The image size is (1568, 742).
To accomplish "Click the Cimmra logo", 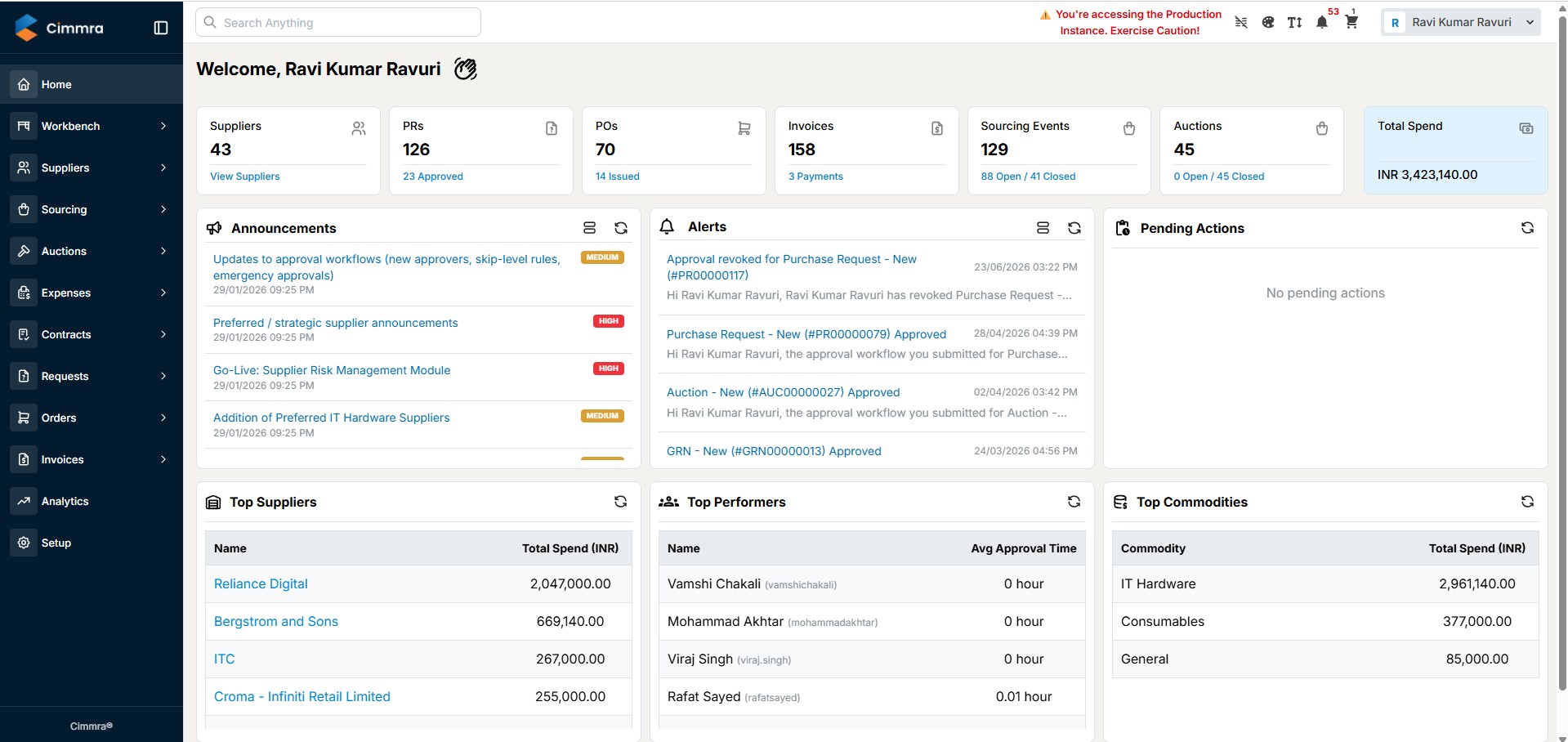I will (60, 28).
